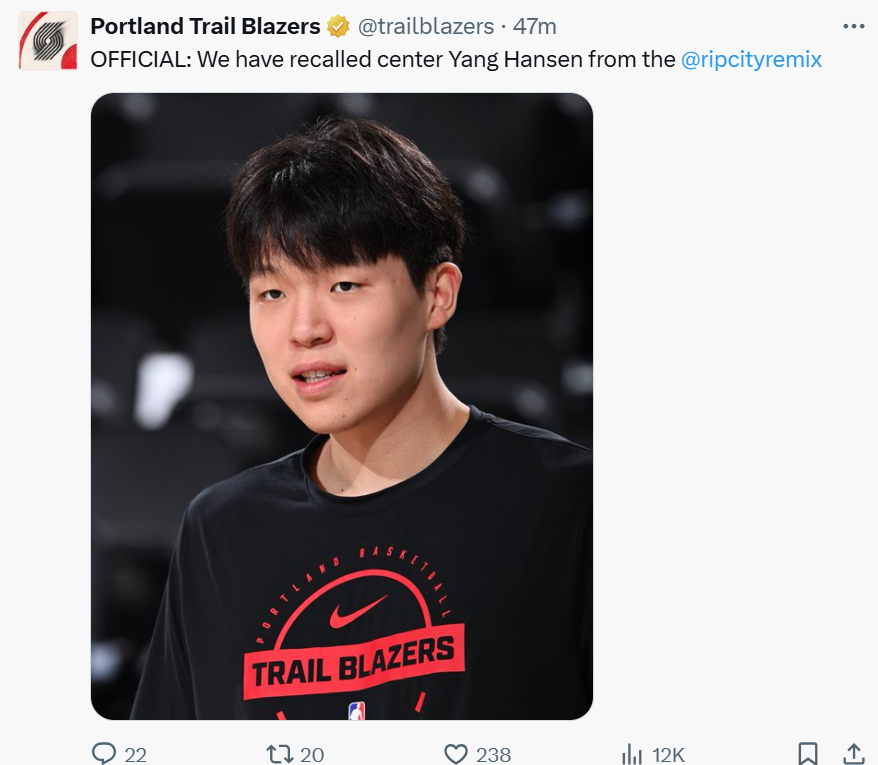Screen dimensions: 878x765
Task: Open the reply speech bubble icon
Action: point(104,753)
